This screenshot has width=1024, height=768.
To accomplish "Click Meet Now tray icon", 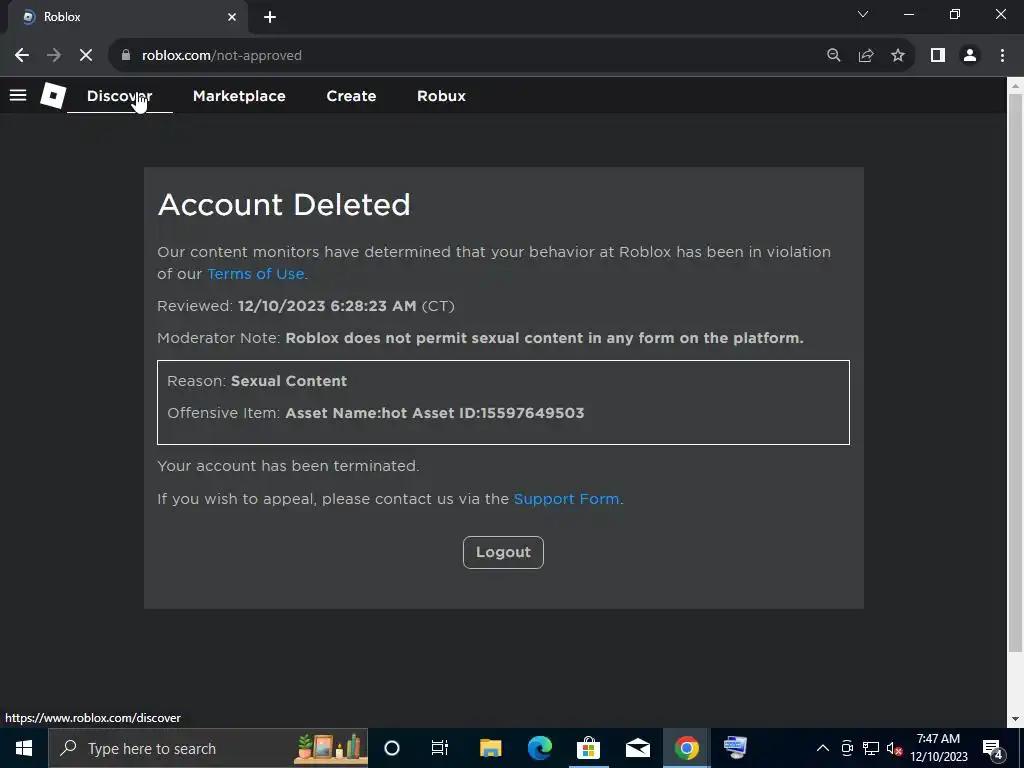I will (847, 748).
